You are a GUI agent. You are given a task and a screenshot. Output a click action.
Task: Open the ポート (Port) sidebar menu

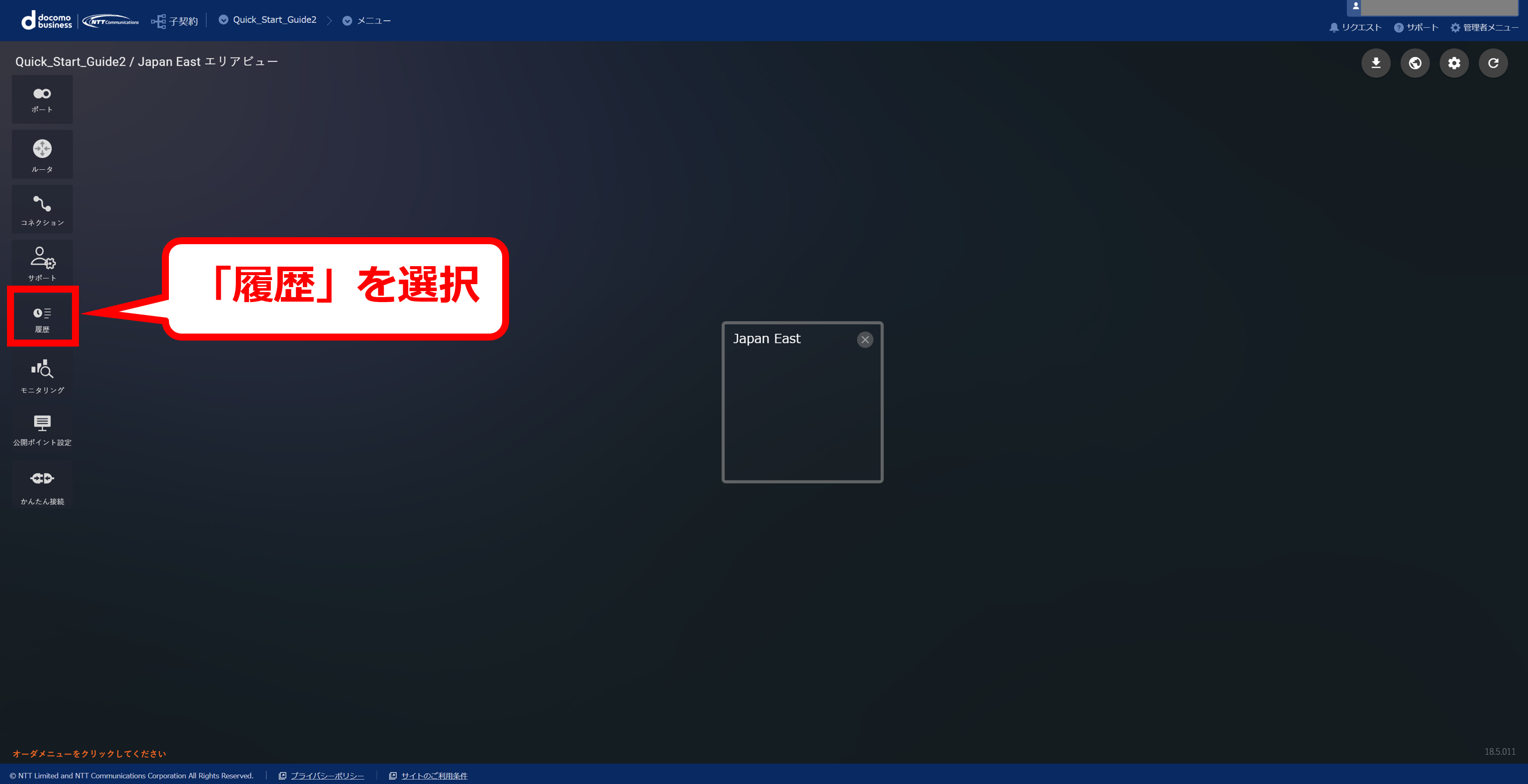(x=42, y=99)
